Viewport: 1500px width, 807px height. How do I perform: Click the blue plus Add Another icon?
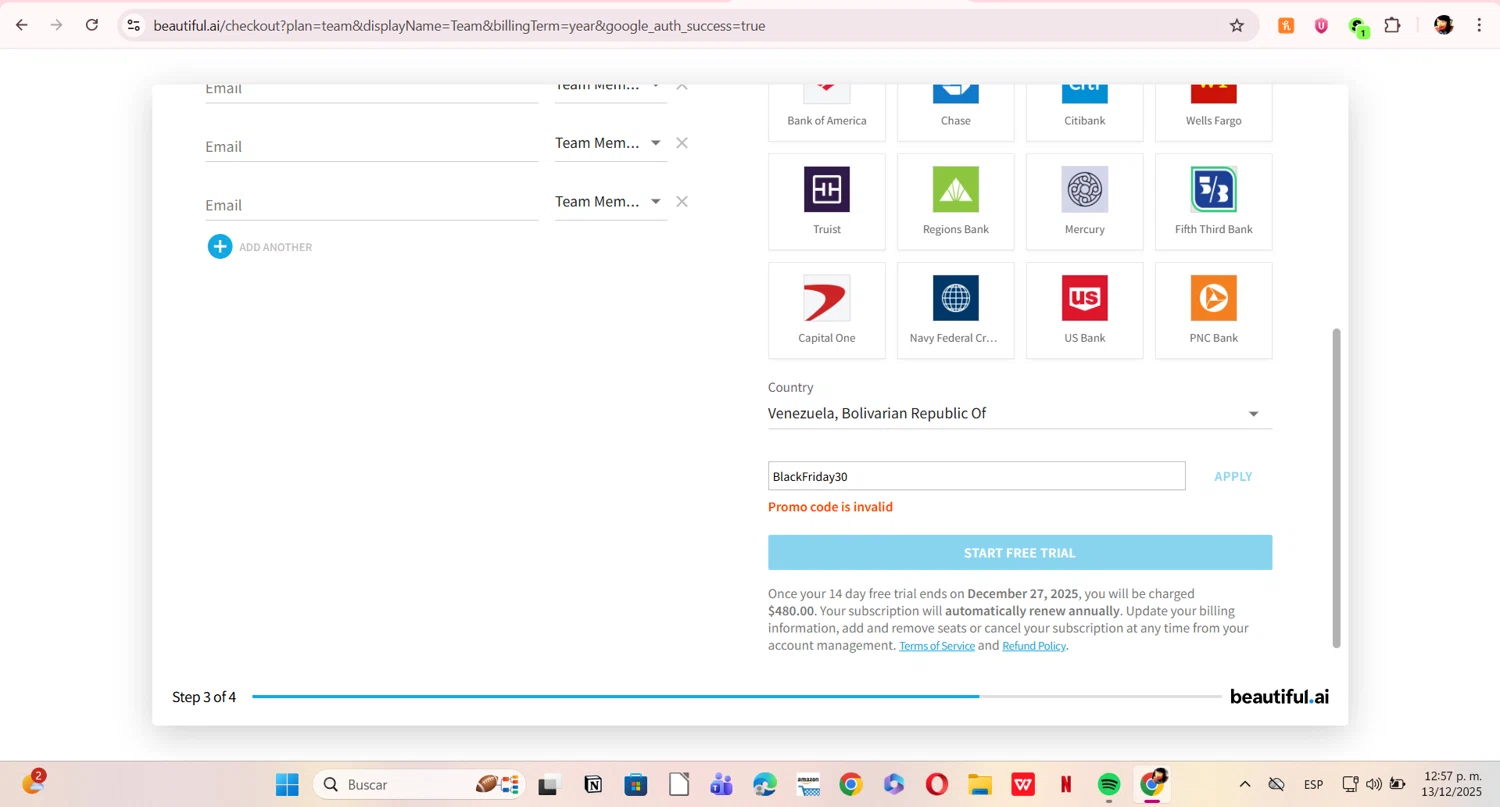[x=220, y=246]
